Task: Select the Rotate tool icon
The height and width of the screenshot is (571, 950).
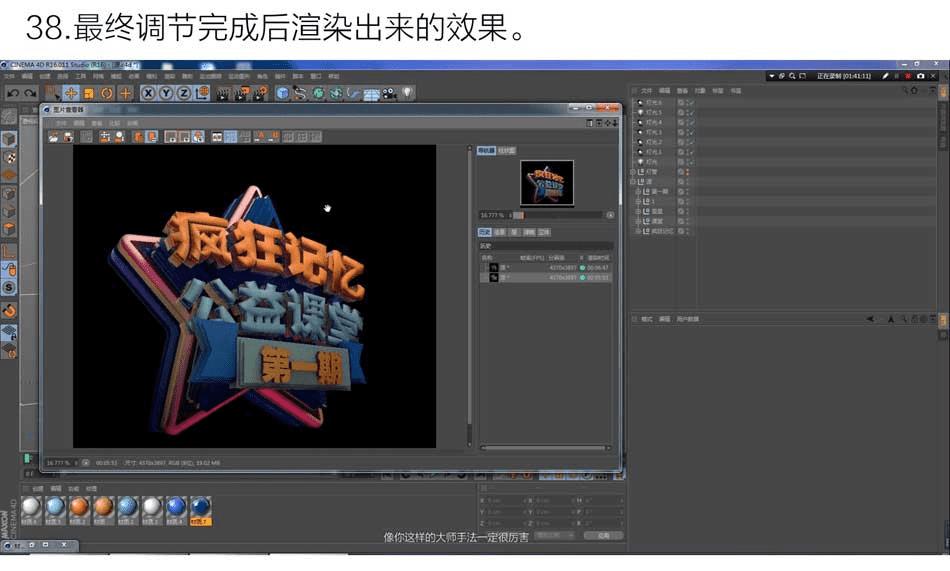Action: (x=107, y=93)
